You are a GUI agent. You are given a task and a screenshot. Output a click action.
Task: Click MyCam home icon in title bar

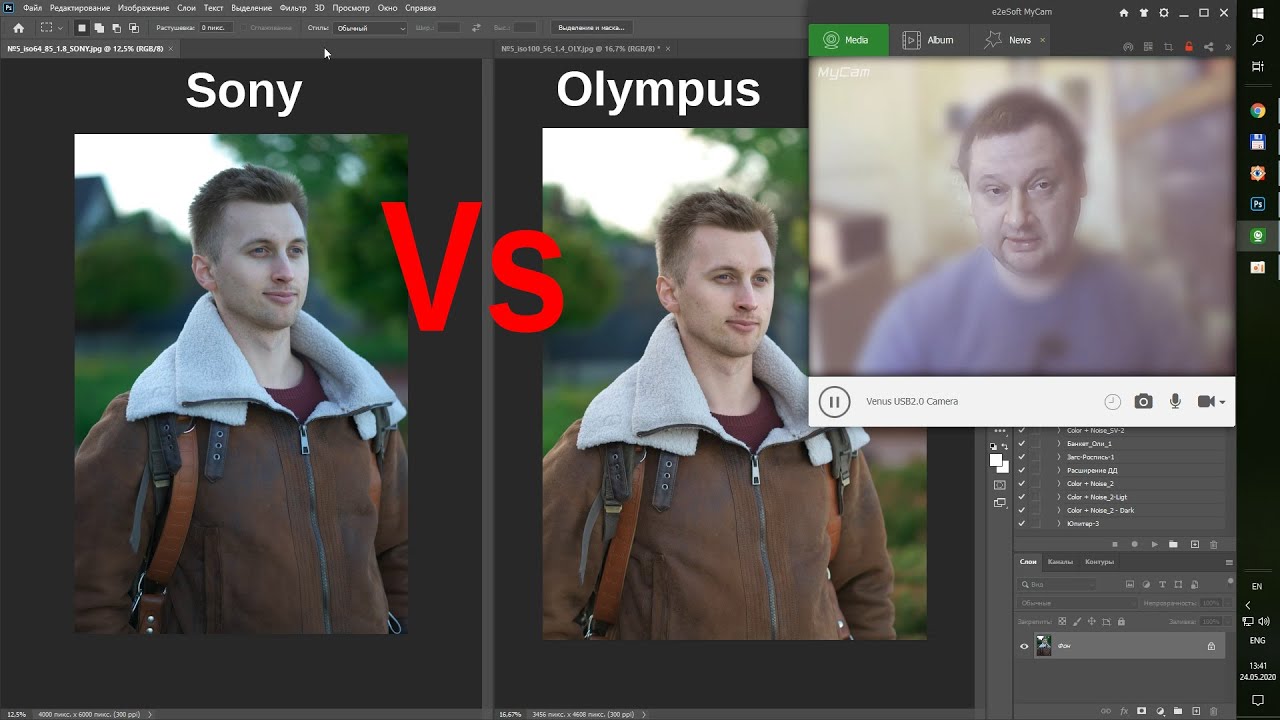coord(1124,13)
